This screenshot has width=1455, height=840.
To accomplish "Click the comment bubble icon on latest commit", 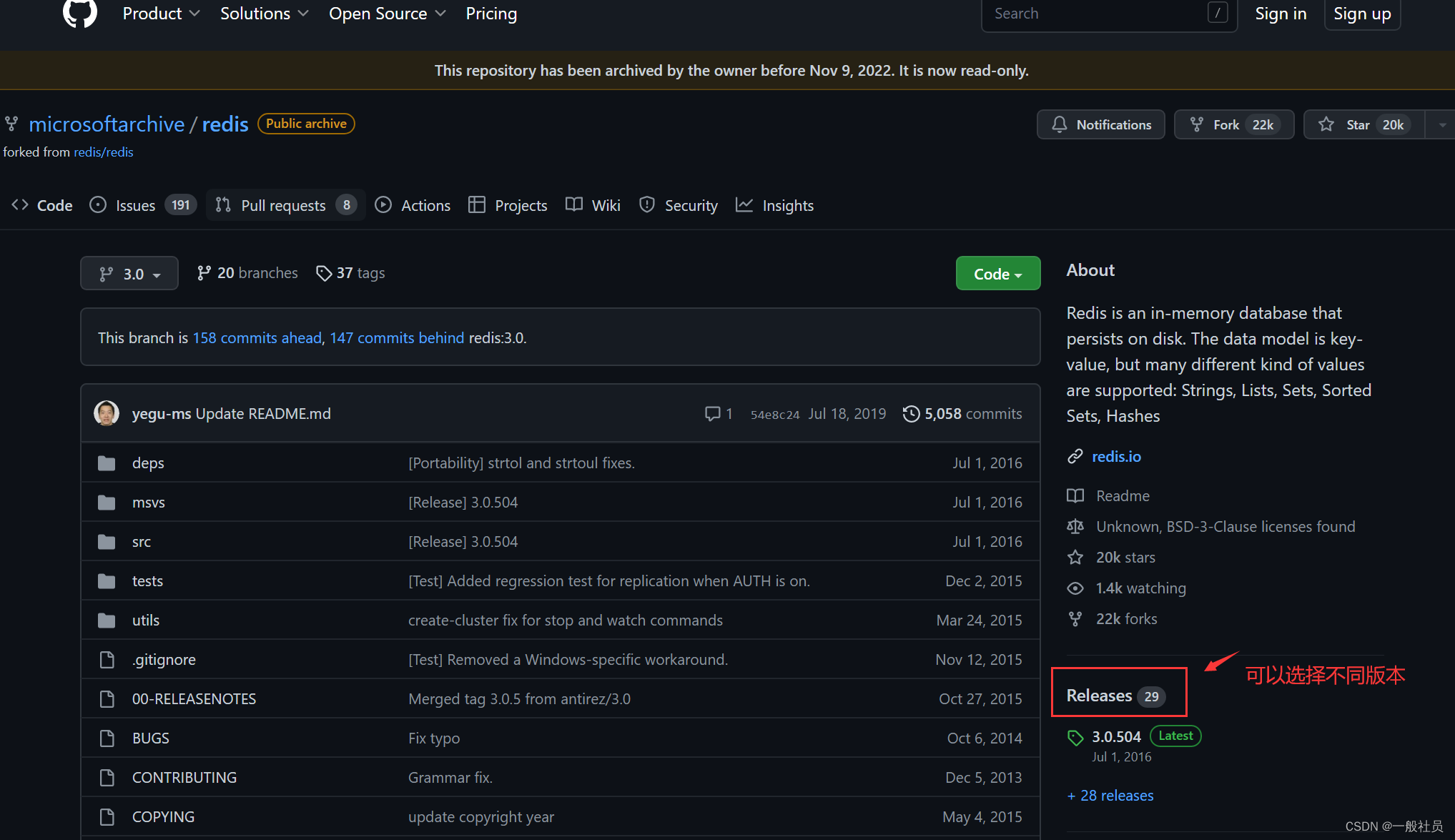I will [x=712, y=414].
